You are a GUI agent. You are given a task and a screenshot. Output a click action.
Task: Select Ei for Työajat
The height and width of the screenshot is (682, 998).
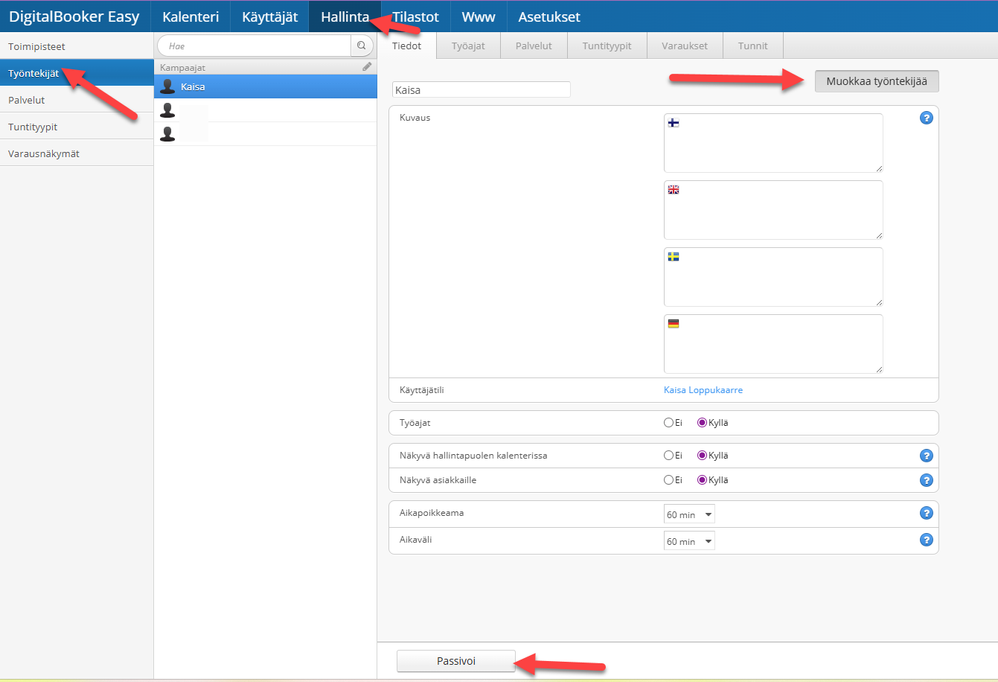(x=668, y=422)
